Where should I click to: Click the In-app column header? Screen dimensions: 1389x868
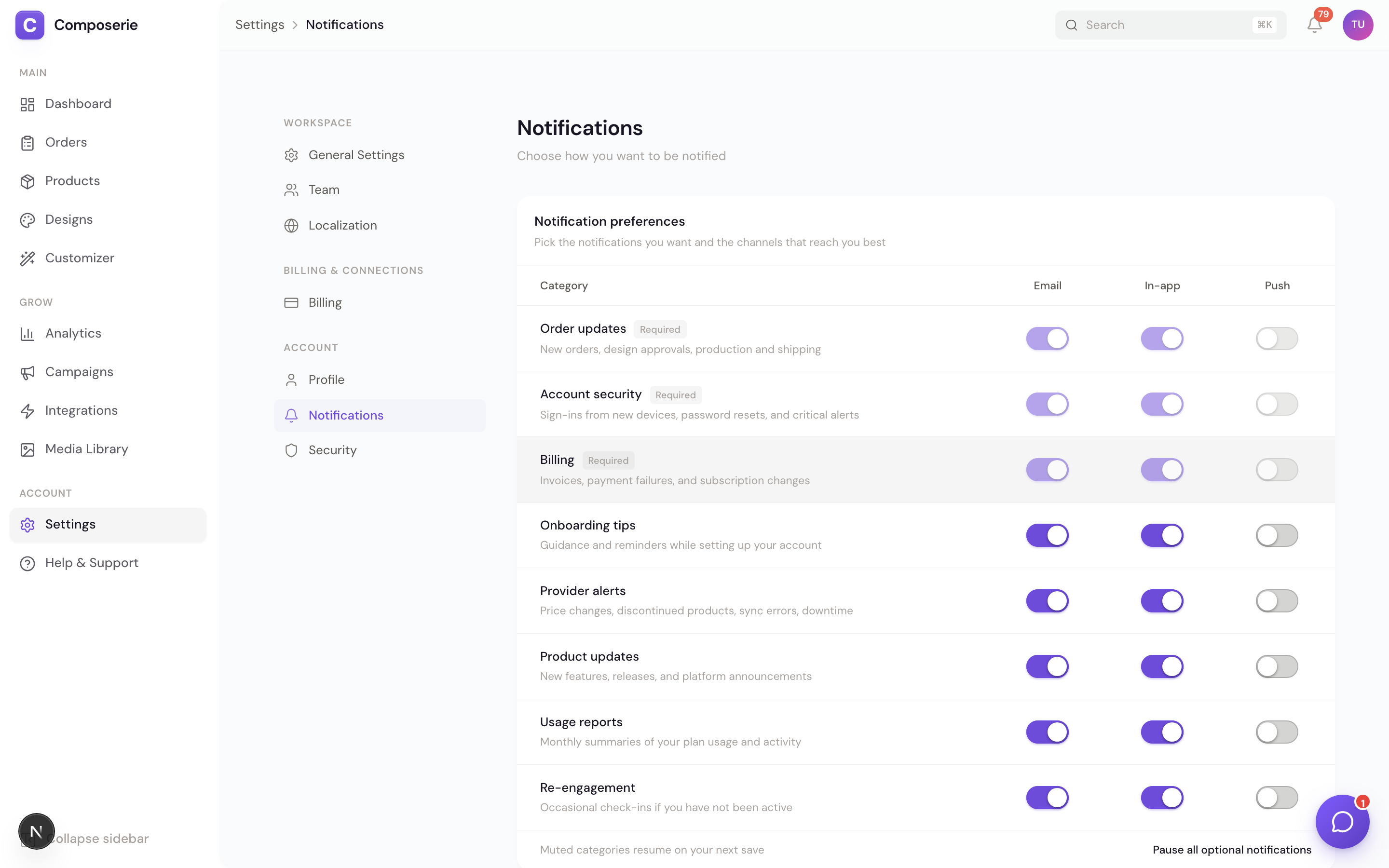[1162, 286]
